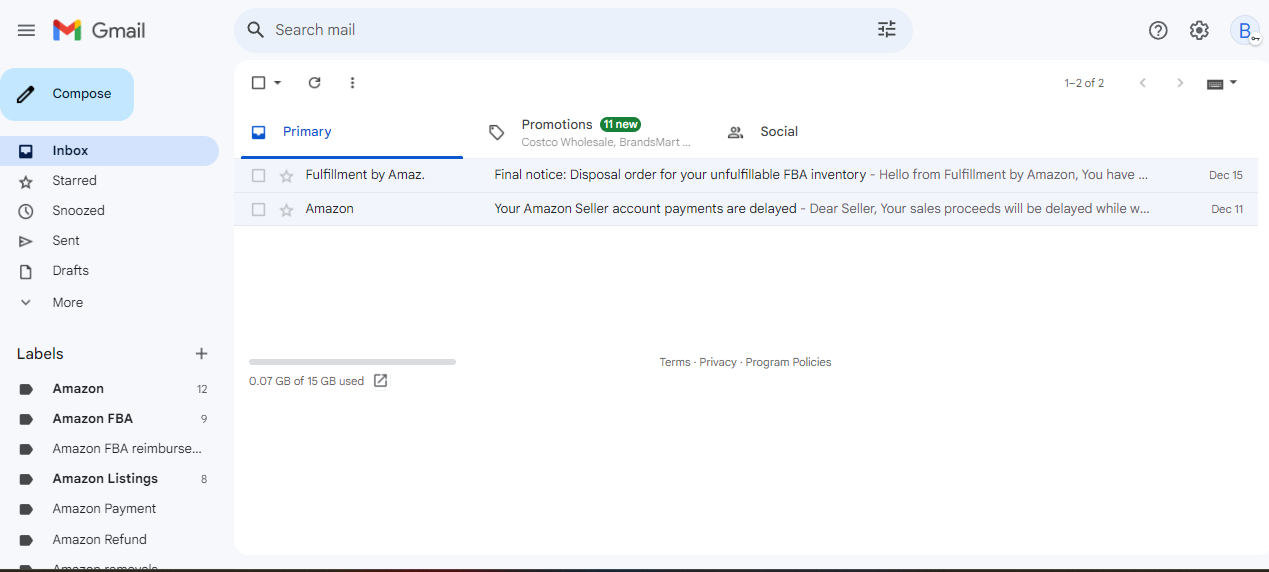This screenshot has height=572, width=1269.
Task: Show search options filter icon
Action: pyautogui.click(x=887, y=29)
